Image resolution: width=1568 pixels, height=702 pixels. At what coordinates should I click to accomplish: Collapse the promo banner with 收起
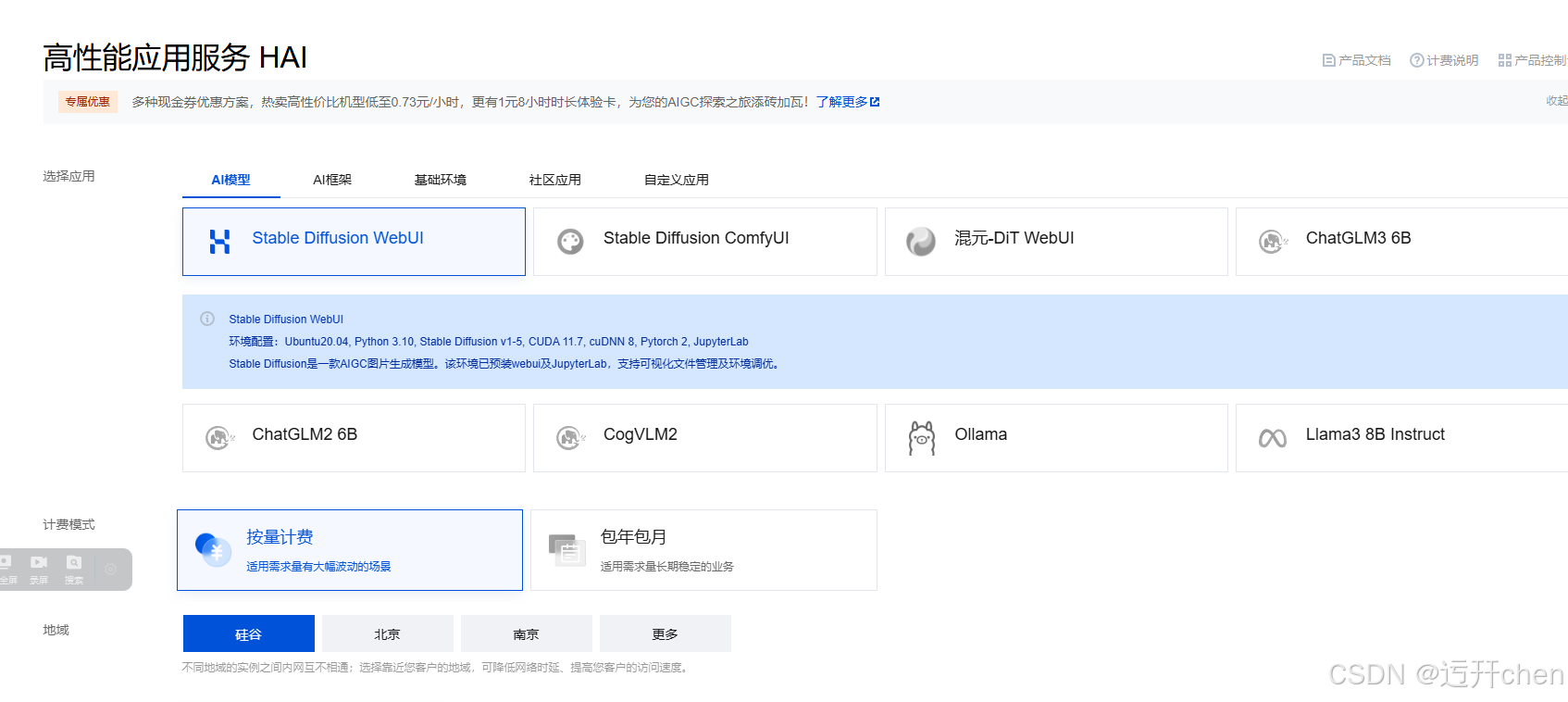point(1557,101)
